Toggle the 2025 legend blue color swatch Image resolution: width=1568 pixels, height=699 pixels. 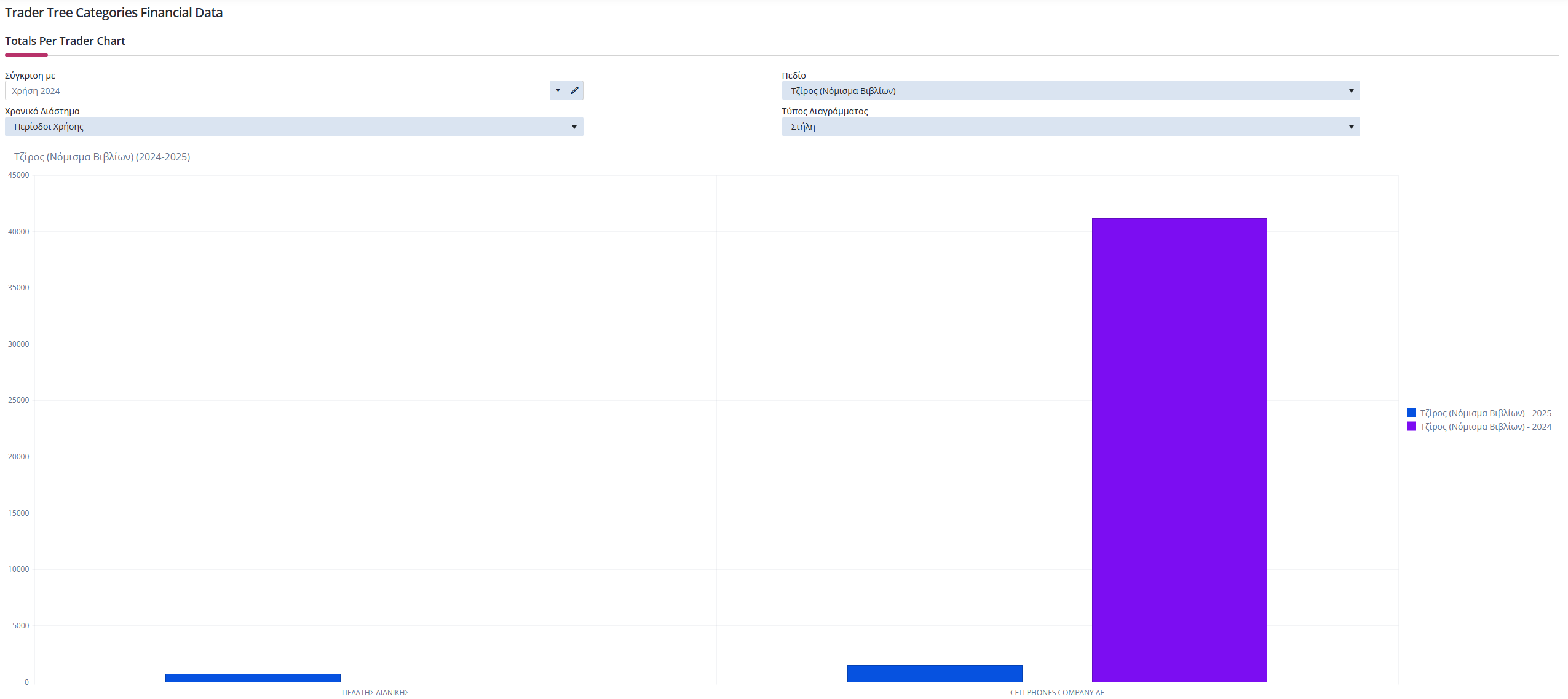[1411, 413]
